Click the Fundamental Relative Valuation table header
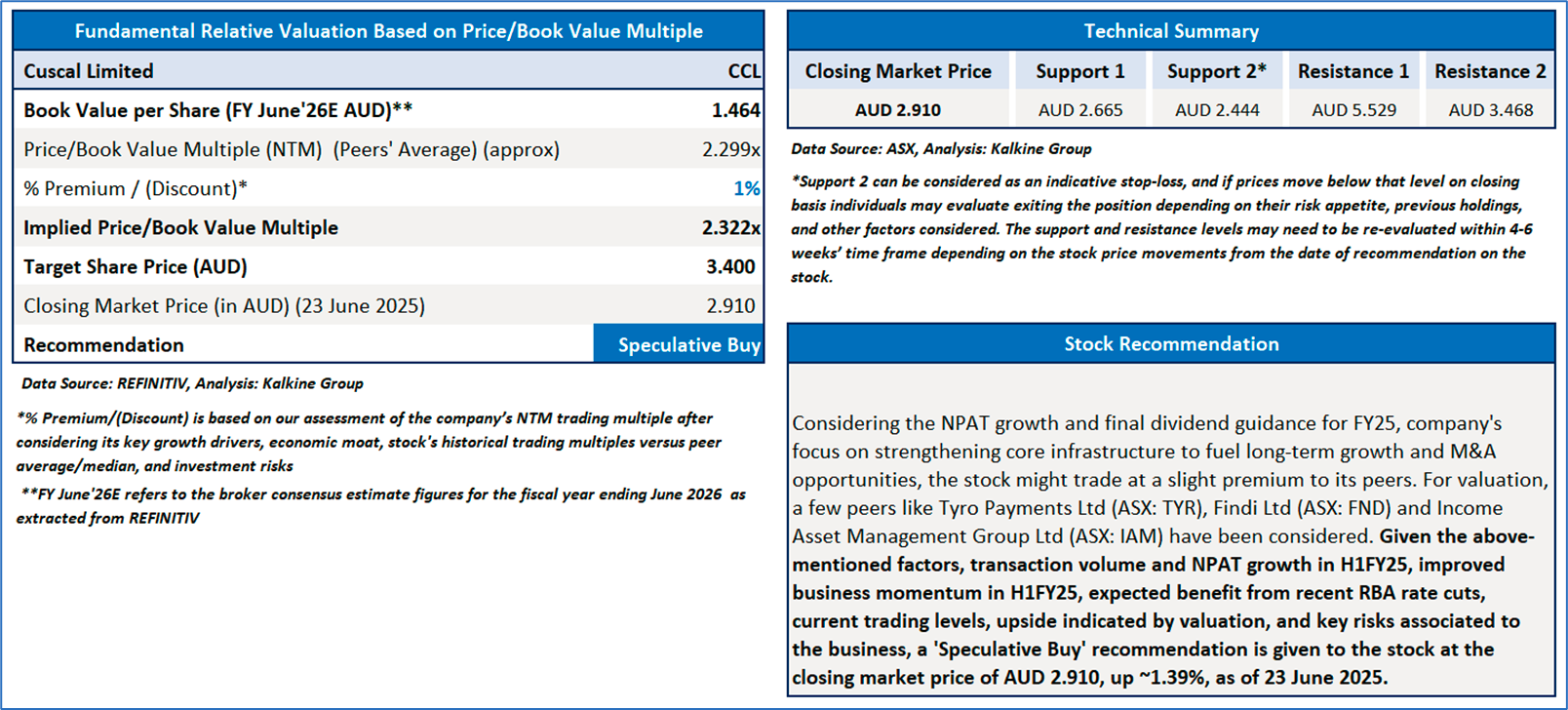1568x710 pixels. tap(388, 31)
